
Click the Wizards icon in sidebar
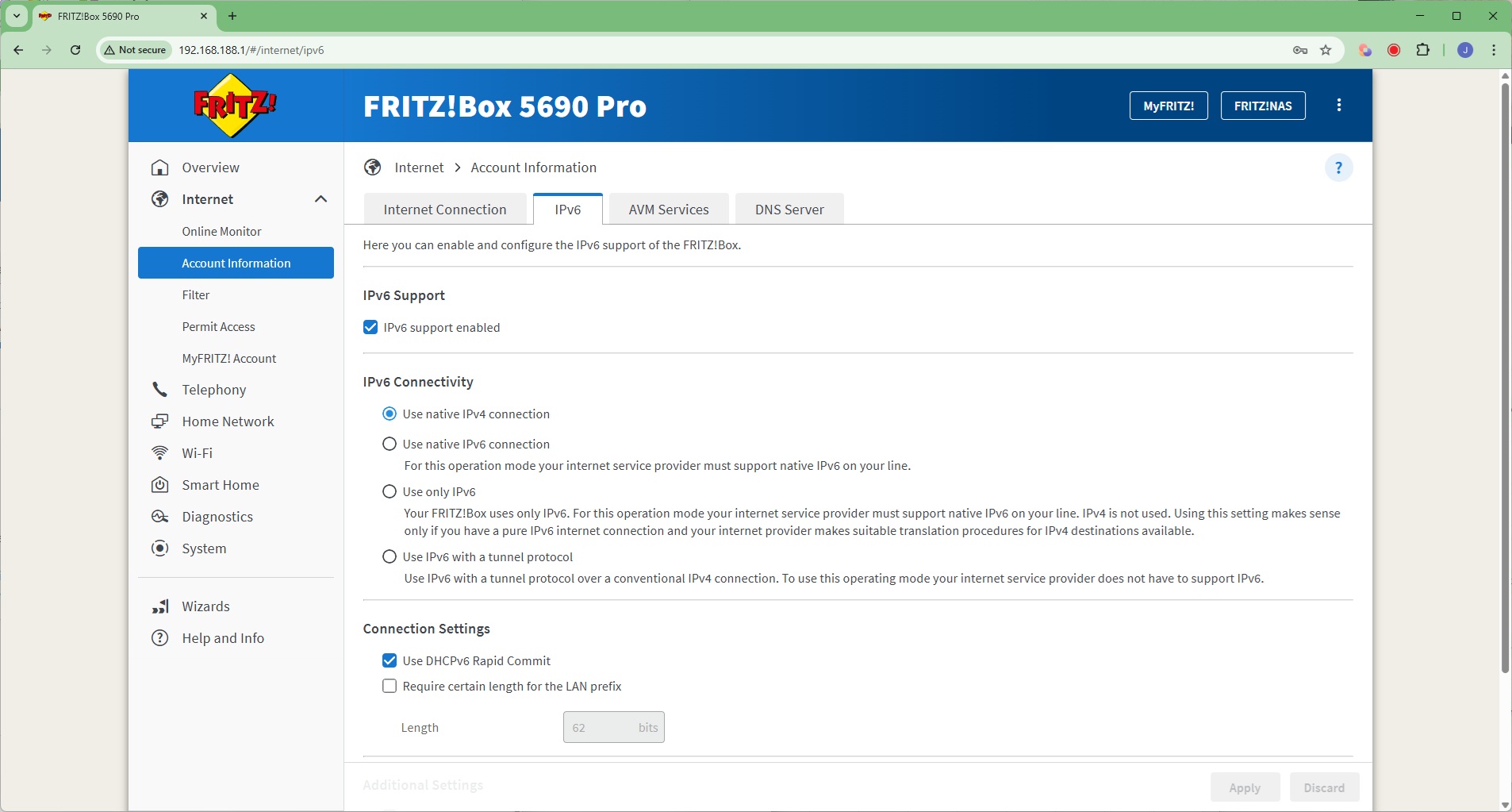point(160,606)
